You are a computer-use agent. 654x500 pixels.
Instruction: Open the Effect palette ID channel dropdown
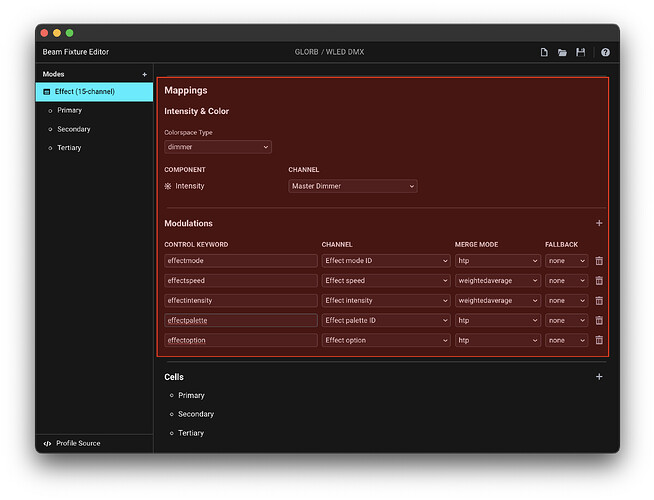pyautogui.click(x=386, y=320)
